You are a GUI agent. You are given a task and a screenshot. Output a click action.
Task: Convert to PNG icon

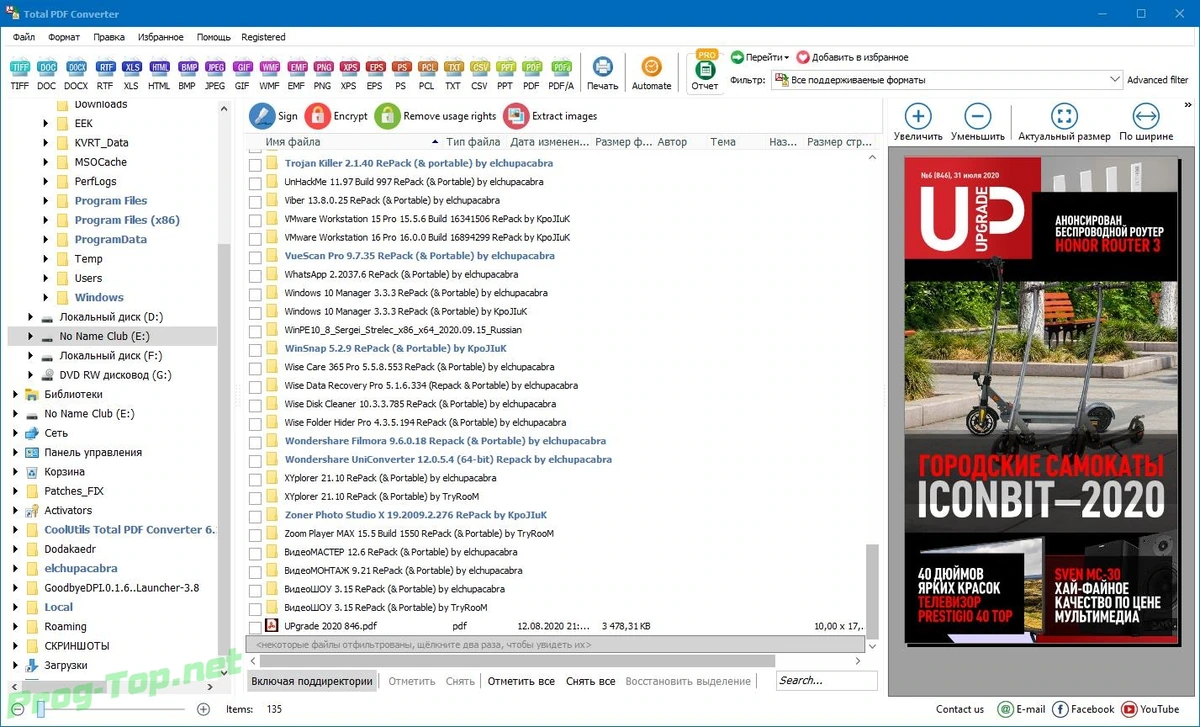[x=323, y=69]
